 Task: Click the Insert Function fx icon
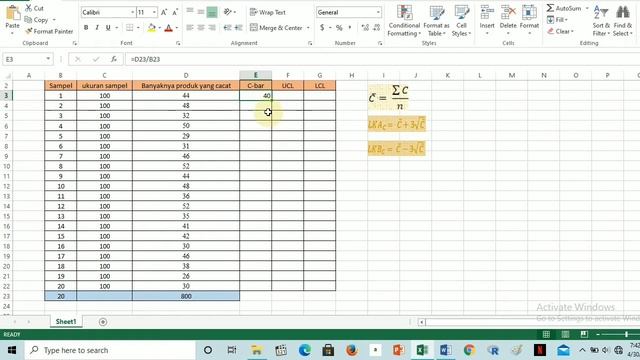click(114, 59)
